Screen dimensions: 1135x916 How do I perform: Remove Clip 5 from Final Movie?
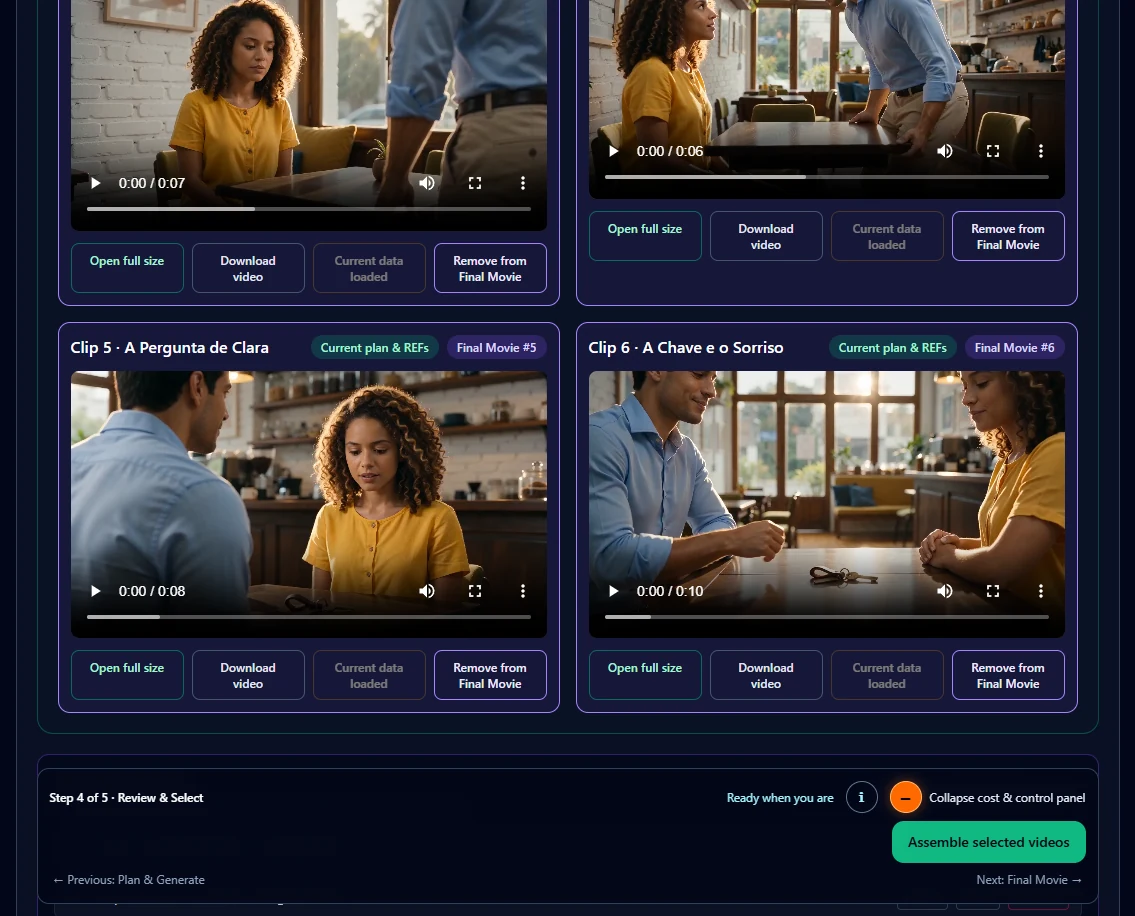pyautogui.click(x=490, y=676)
